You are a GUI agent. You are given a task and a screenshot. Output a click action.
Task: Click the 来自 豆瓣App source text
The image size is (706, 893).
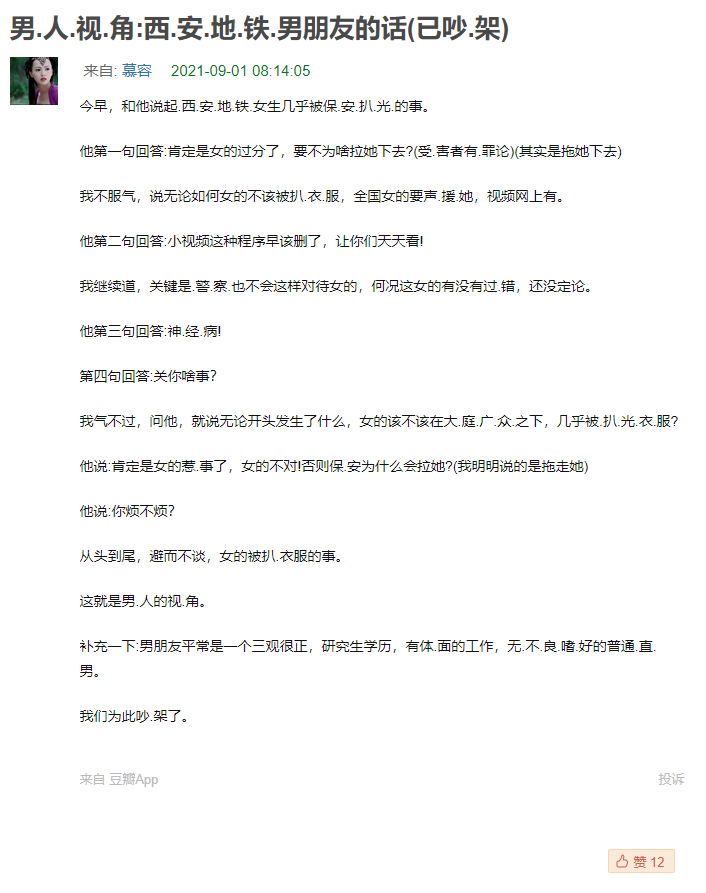tap(119, 779)
